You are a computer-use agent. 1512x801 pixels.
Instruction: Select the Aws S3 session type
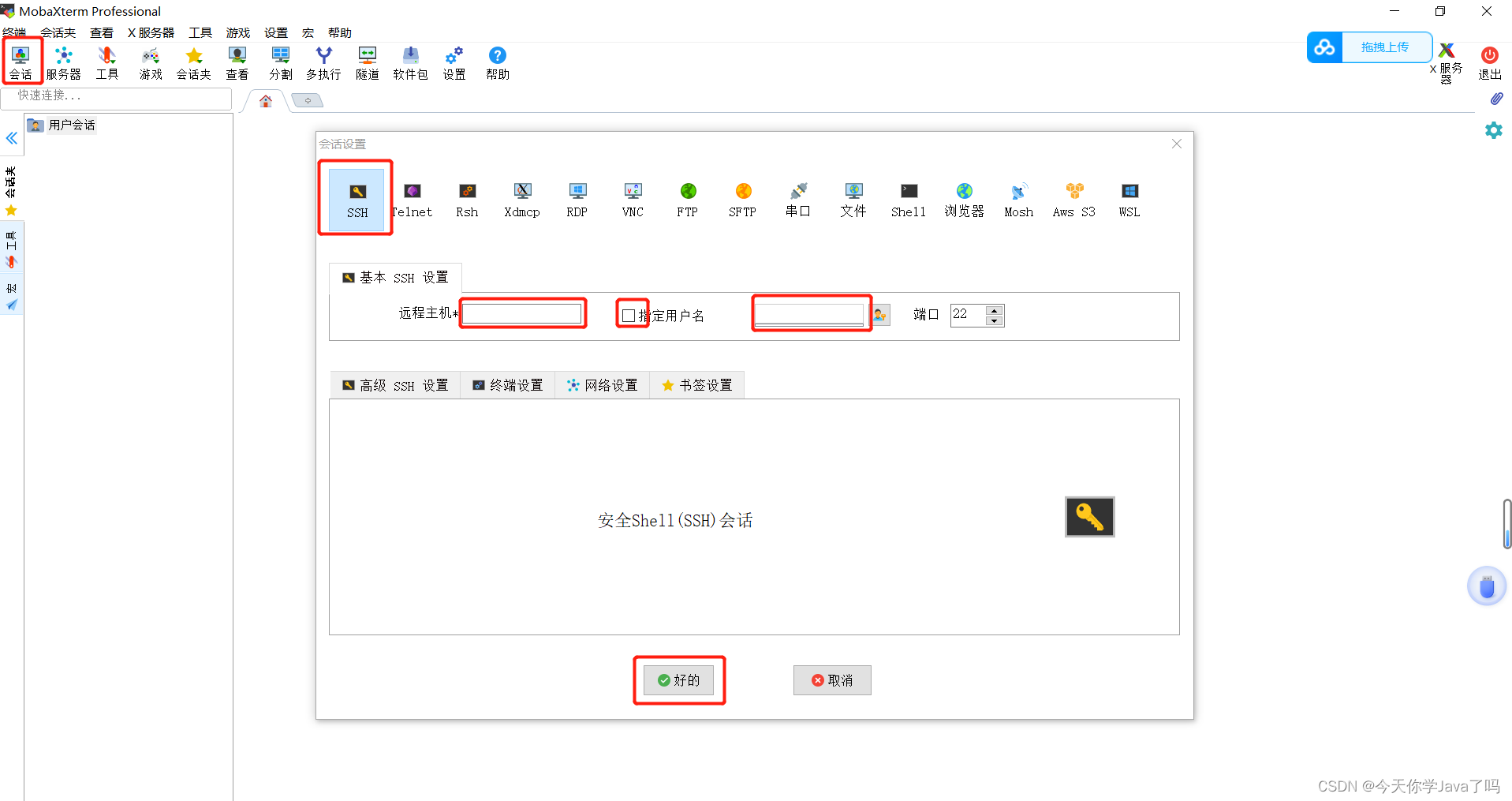point(1074,200)
